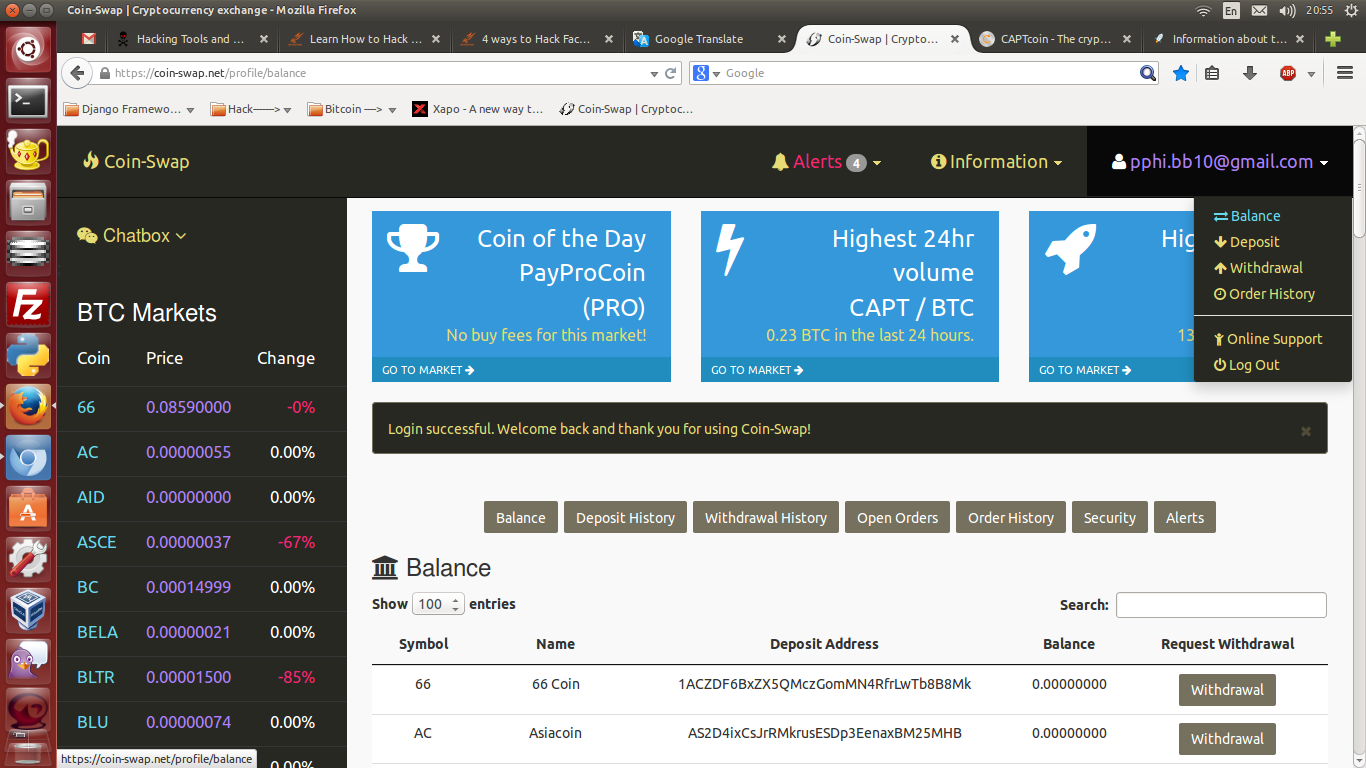Click the En keyboard layout indicator

pyautogui.click(x=1231, y=10)
